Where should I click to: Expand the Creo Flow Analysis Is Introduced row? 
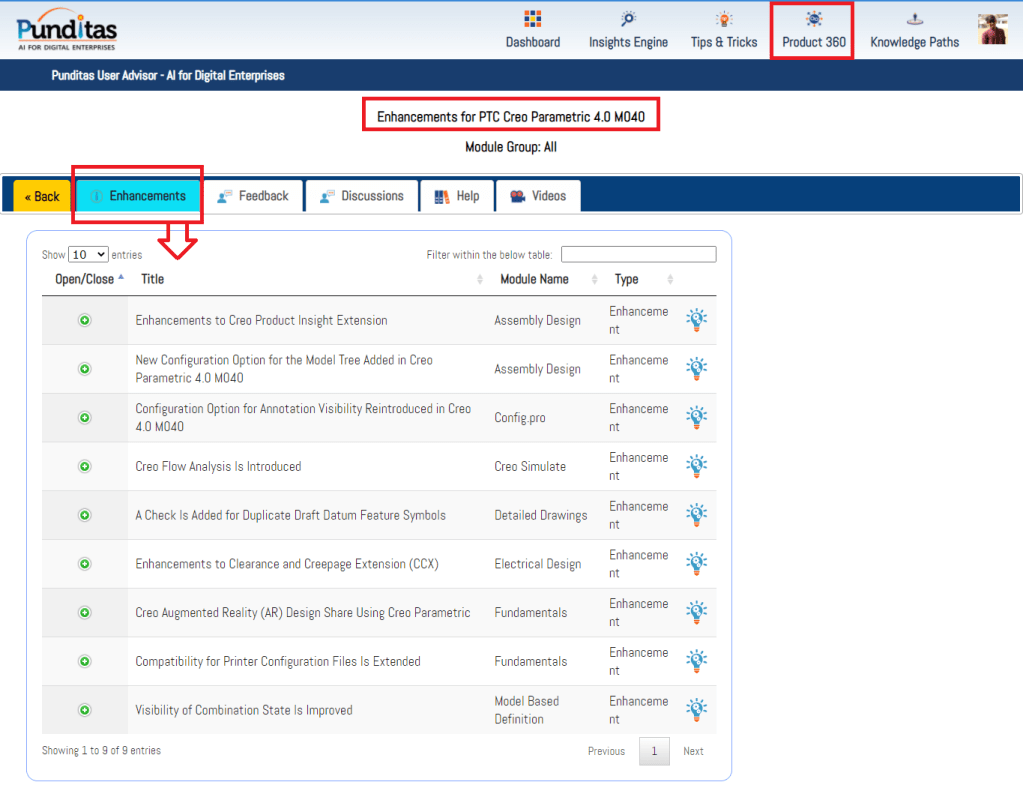(85, 466)
